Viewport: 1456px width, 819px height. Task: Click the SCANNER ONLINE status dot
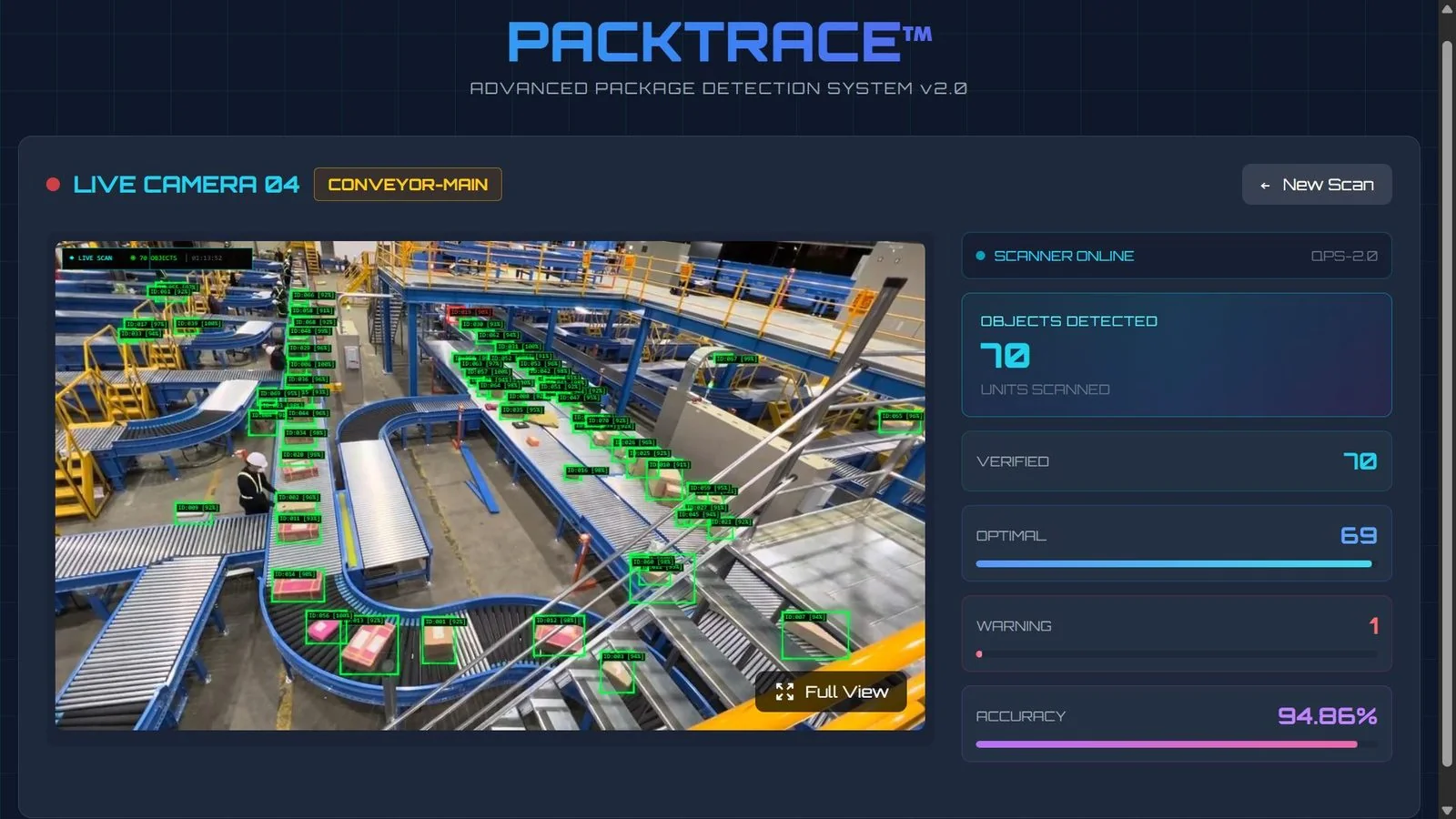980,256
